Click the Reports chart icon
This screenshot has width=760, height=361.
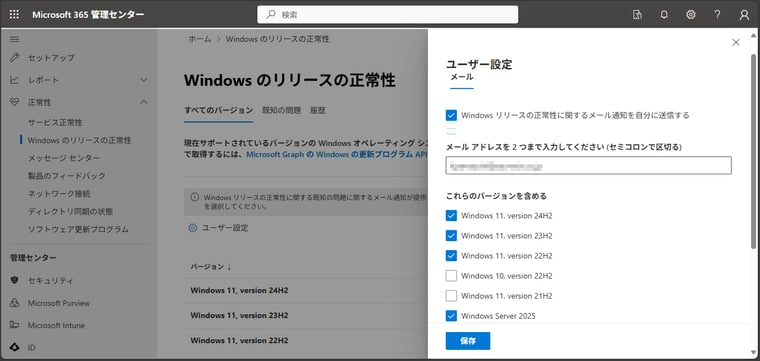coord(15,80)
